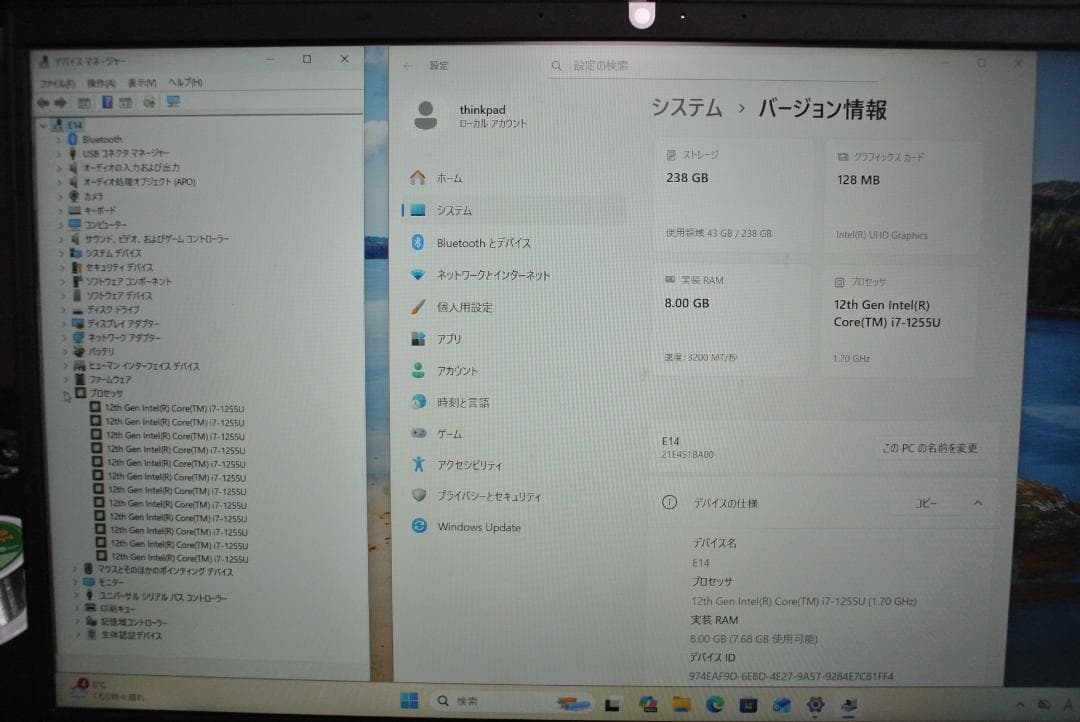Open the グラフィックス カード 128 MB card
Viewport: 1080px width, 722px height.
[901, 196]
